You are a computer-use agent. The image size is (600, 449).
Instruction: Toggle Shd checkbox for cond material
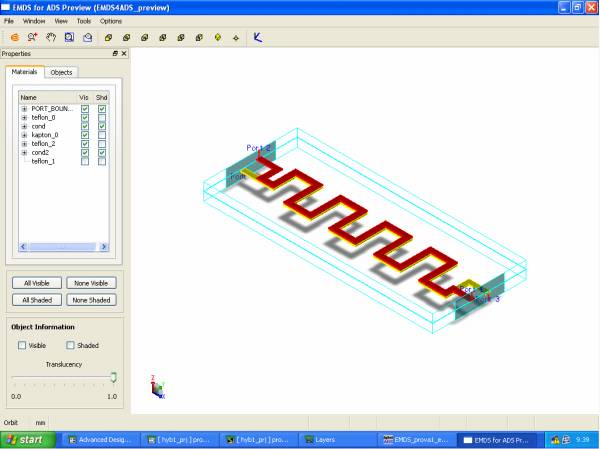coord(101,126)
